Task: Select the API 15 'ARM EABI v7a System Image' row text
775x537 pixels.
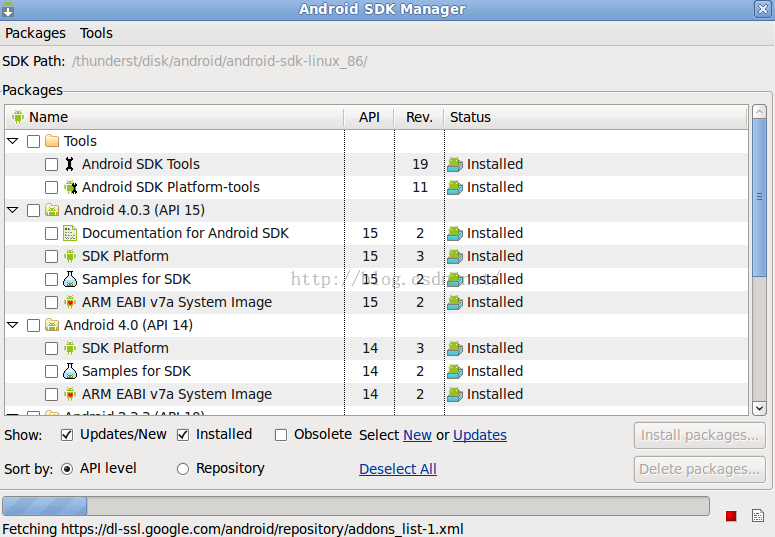Action: point(177,302)
